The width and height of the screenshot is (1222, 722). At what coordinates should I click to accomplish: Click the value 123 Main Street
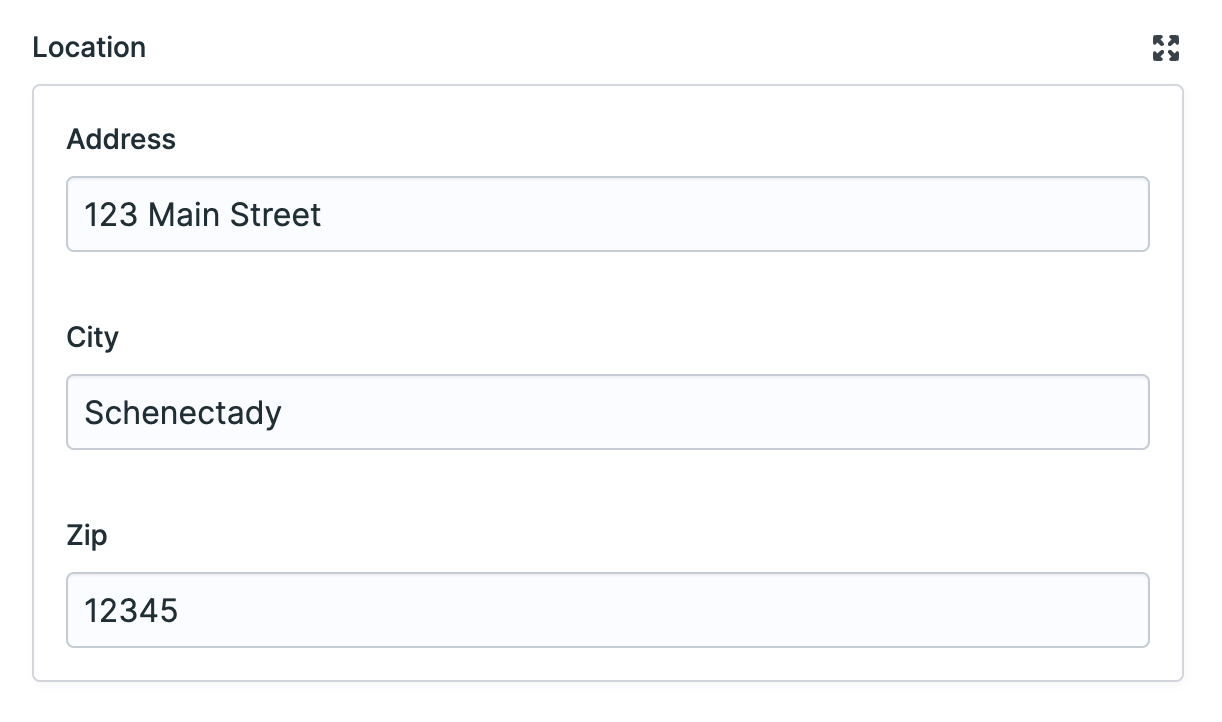pyautogui.click(x=201, y=213)
